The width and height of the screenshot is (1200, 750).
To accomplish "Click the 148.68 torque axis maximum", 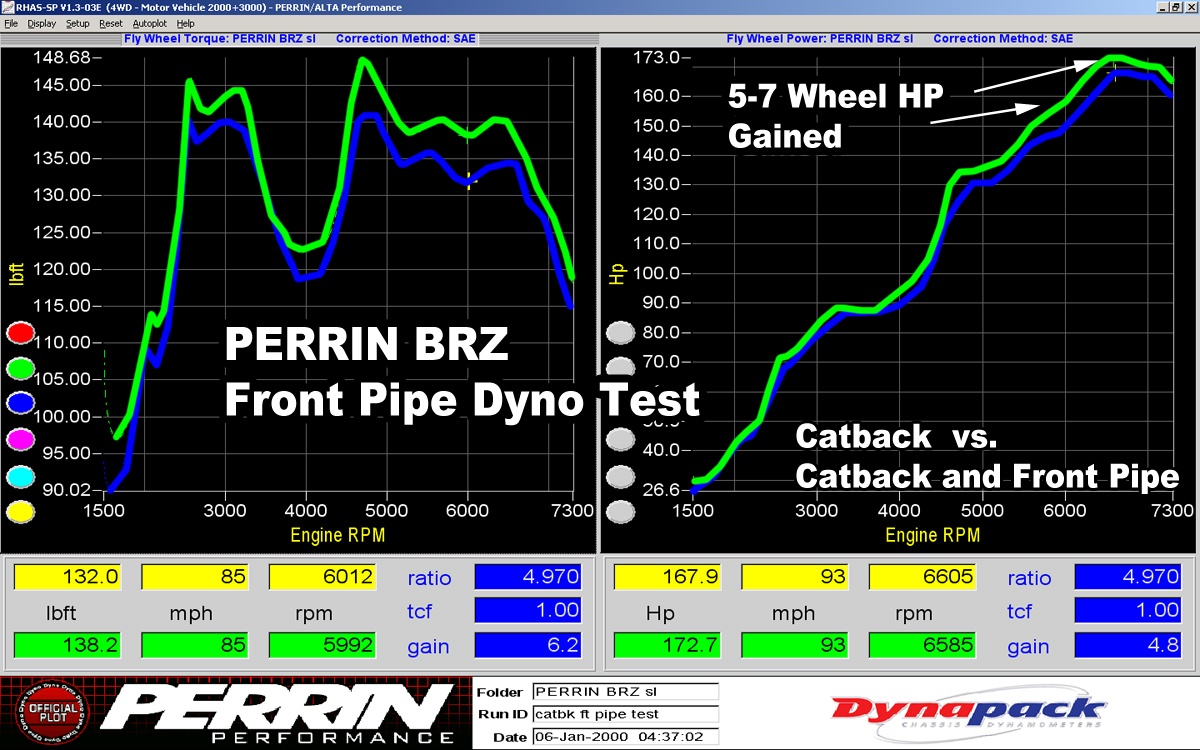I will point(62,58).
